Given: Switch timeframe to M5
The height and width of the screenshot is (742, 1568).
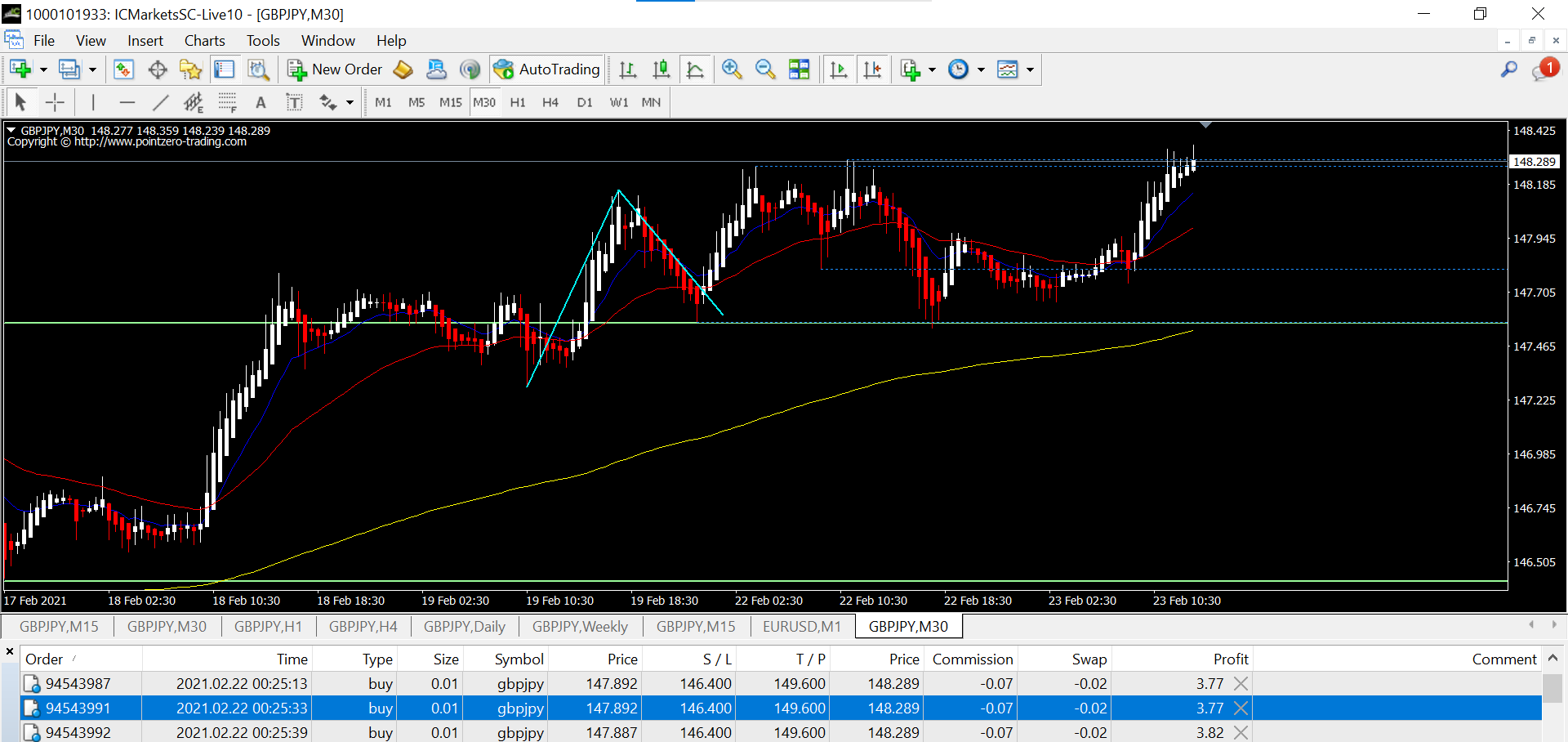Looking at the screenshot, I should click(416, 102).
